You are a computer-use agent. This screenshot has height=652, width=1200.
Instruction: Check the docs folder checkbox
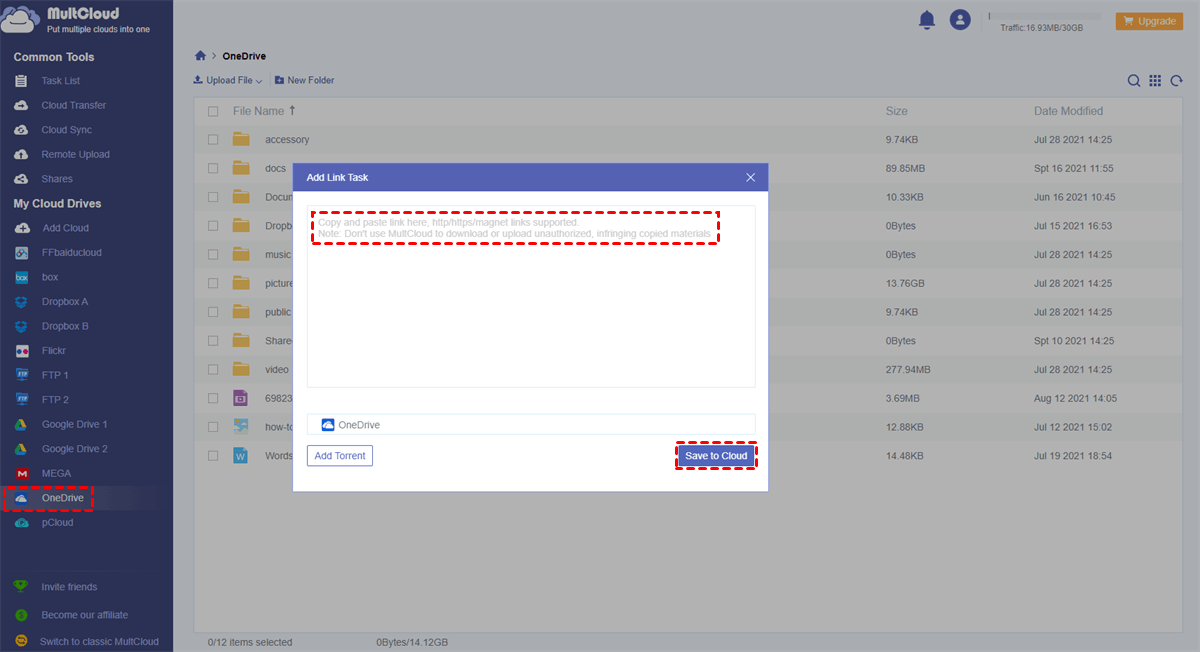coord(212,168)
